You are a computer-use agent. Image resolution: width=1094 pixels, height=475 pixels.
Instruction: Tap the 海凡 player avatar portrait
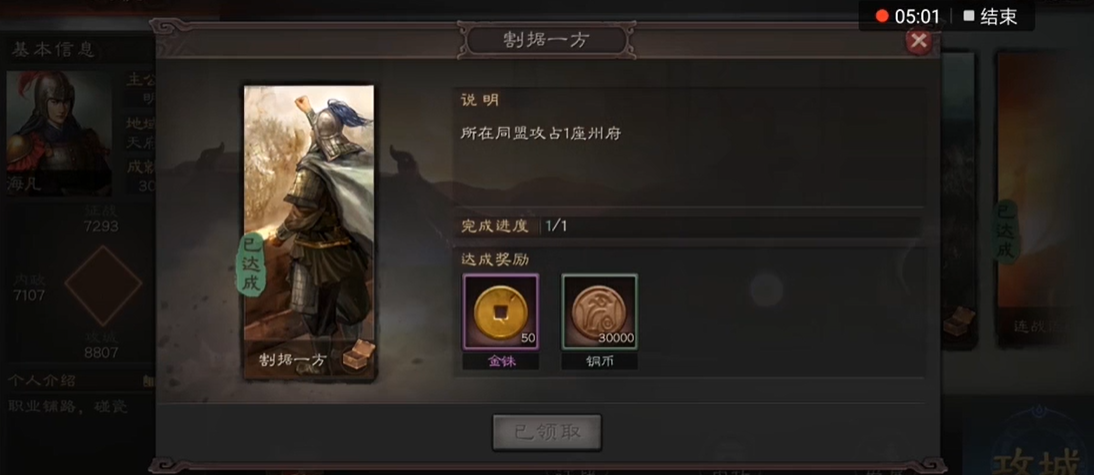coord(59,133)
